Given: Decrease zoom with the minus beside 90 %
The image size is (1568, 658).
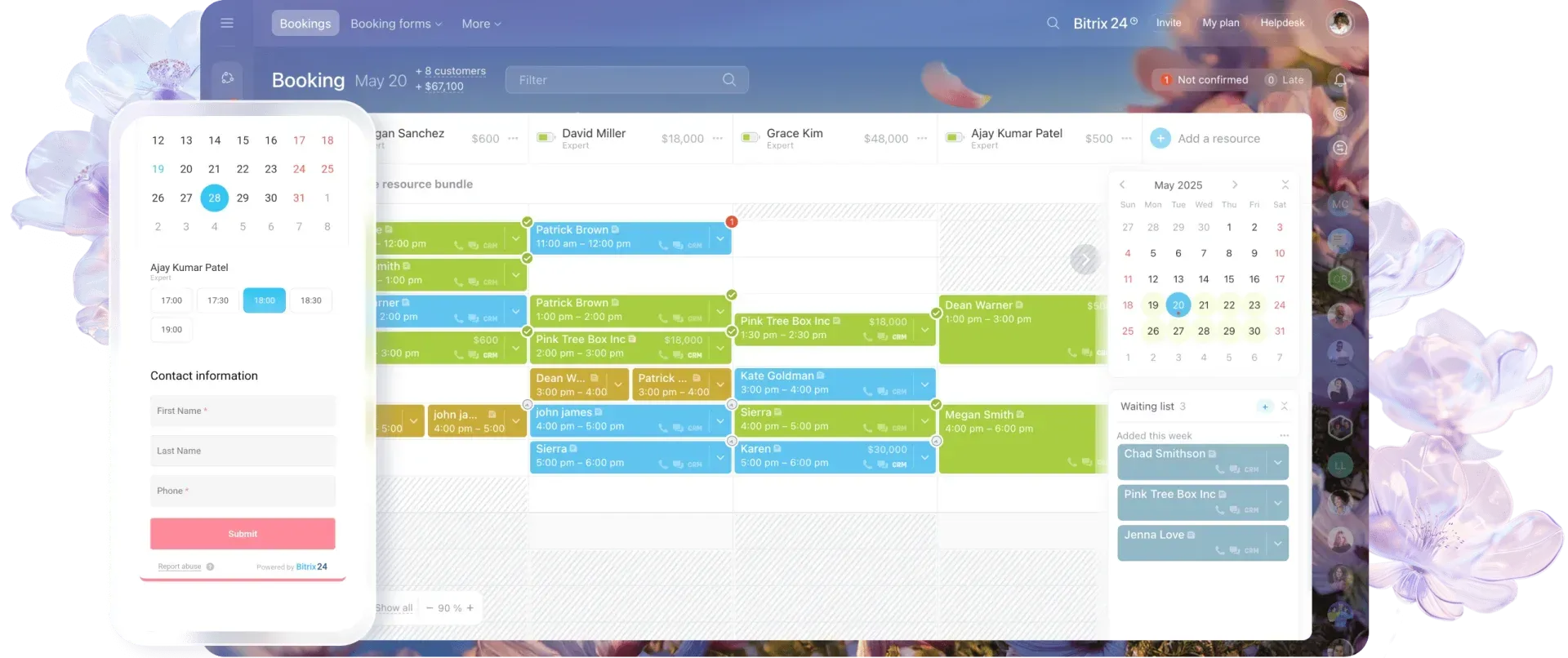Looking at the screenshot, I should coord(430,608).
